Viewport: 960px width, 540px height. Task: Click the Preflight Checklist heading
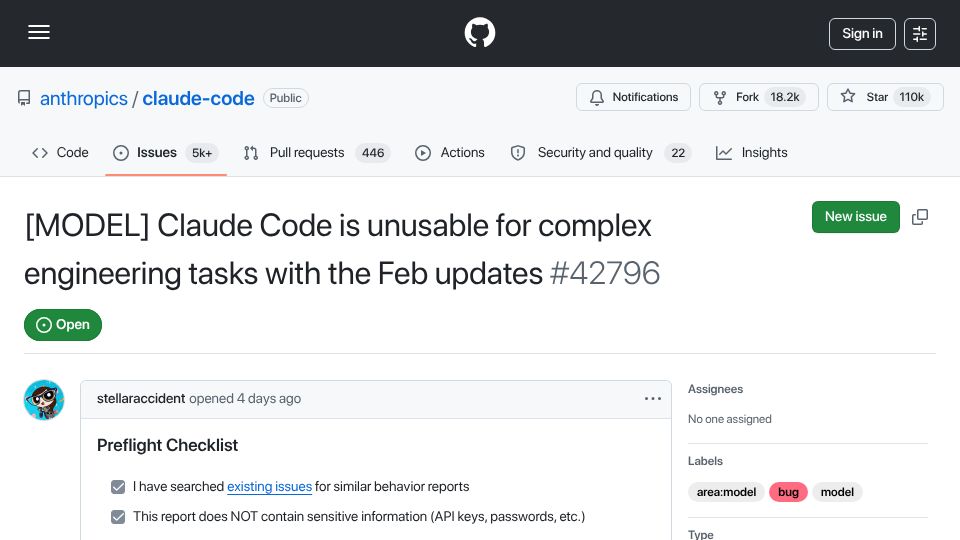point(167,445)
